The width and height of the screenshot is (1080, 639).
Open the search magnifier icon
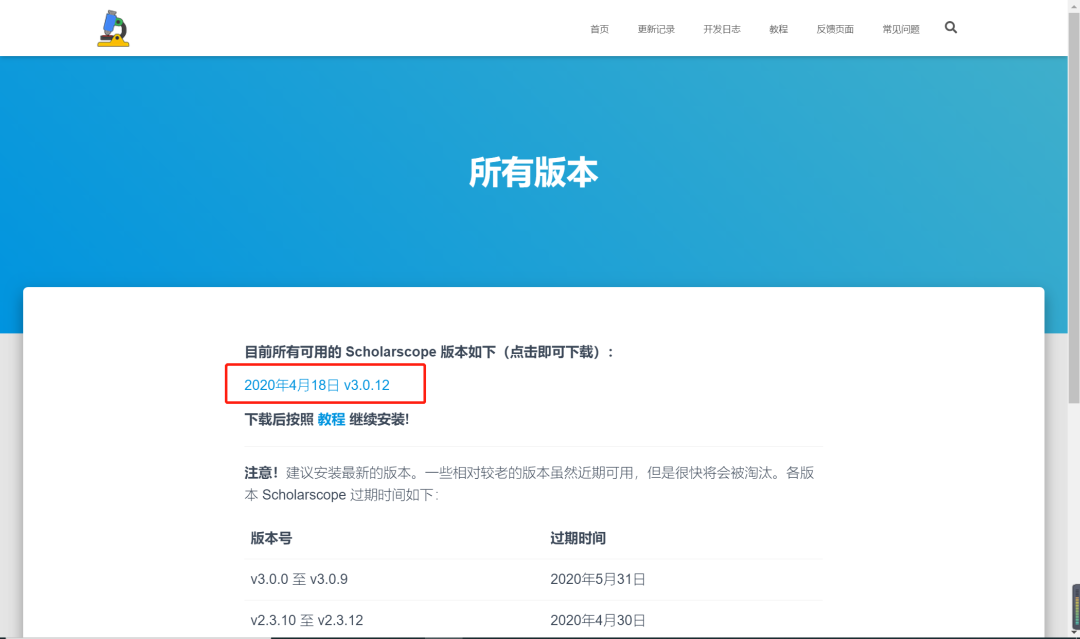click(x=951, y=28)
